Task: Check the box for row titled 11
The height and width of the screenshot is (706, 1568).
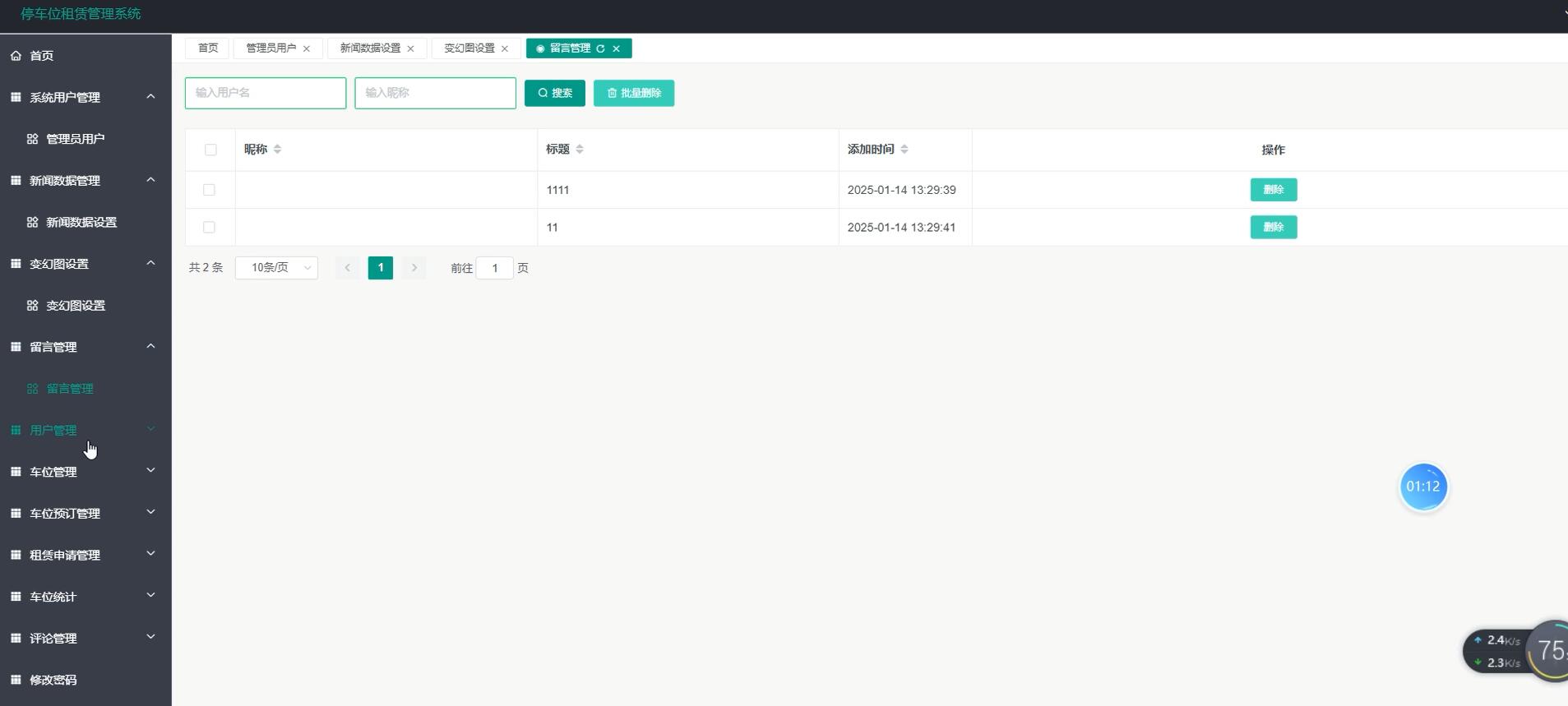Action: tap(209, 227)
